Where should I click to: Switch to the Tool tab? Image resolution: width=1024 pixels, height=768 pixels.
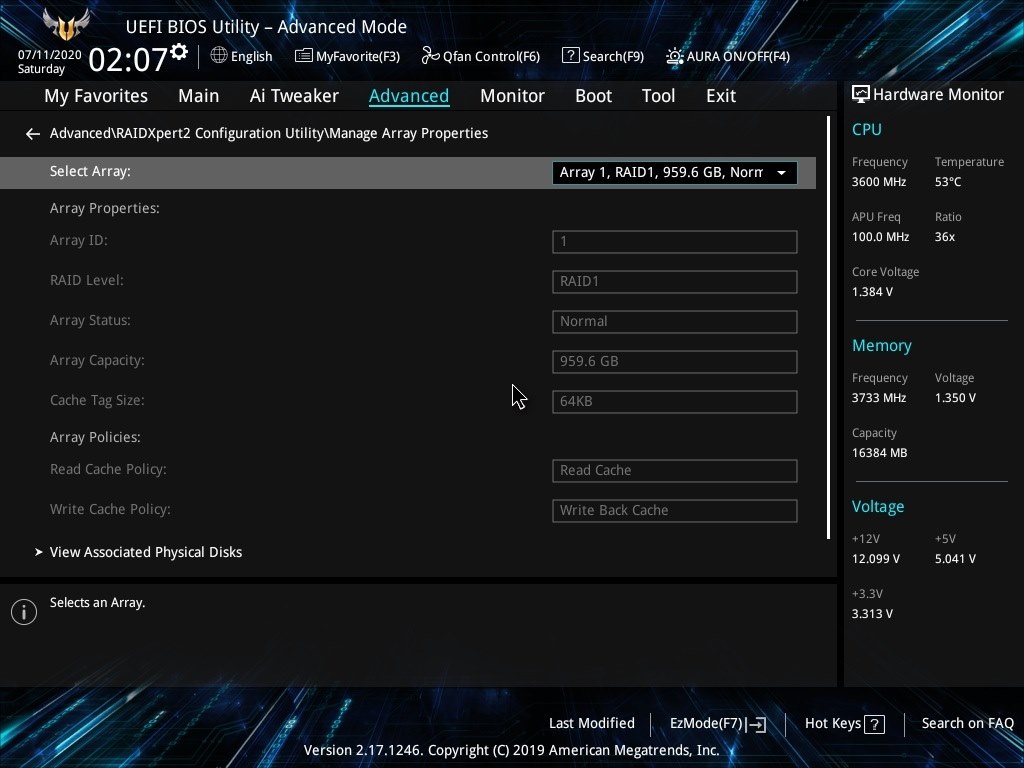pos(658,96)
